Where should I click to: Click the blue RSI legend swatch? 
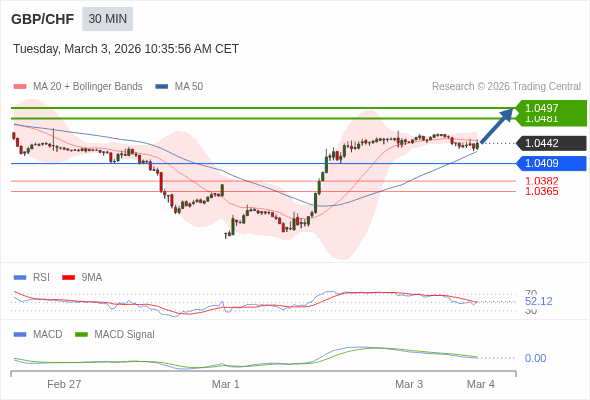click(20, 278)
